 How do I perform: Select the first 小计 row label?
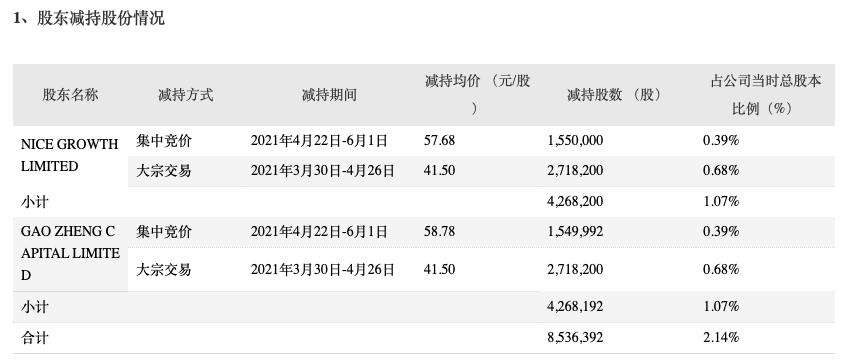tap(35, 202)
